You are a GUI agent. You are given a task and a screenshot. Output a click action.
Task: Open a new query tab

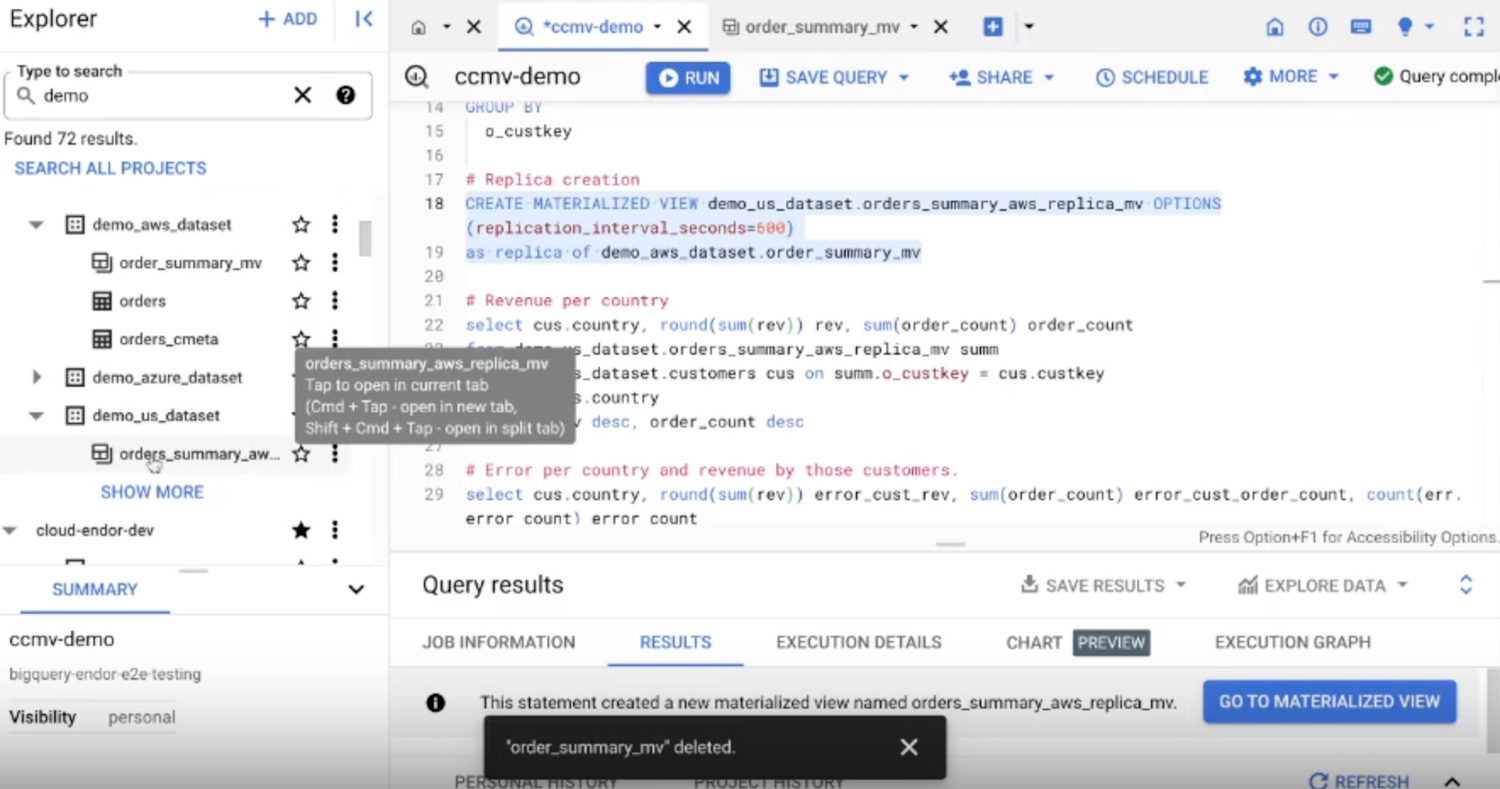[x=993, y=27]
